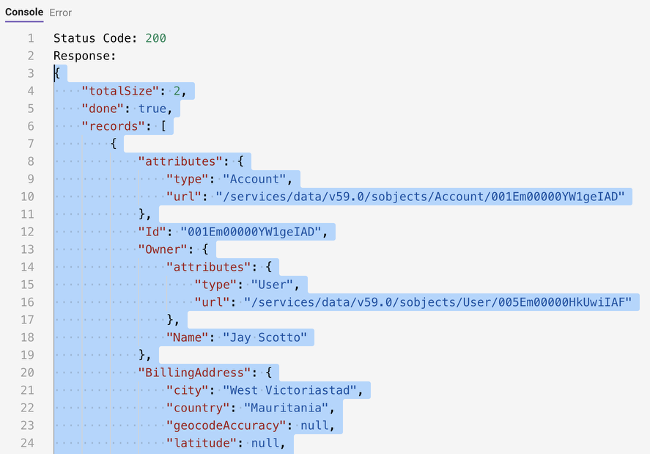The width and height of the screenshot is (650, 454).
Task: Click the "Status Code:" label
Action: 95,38
